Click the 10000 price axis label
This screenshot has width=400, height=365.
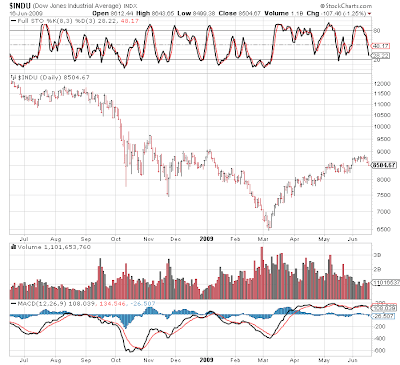click(x=382, y=127)
